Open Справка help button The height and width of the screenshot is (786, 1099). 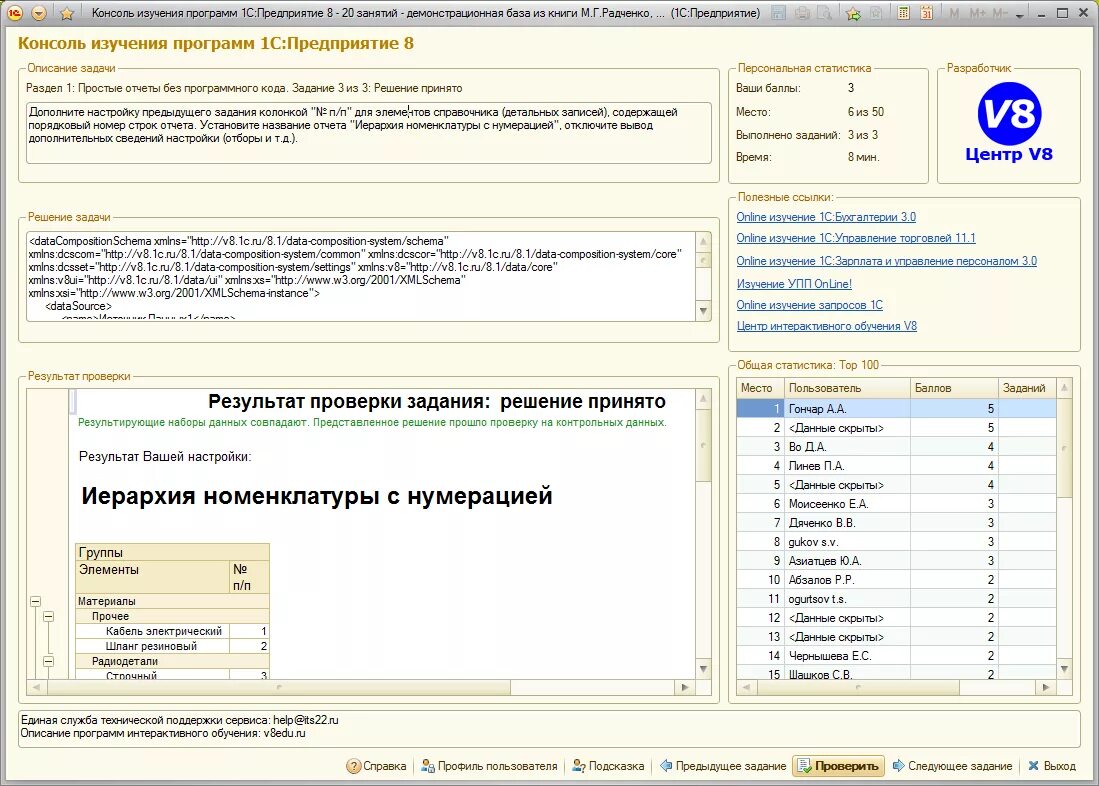tap(376, 766)
